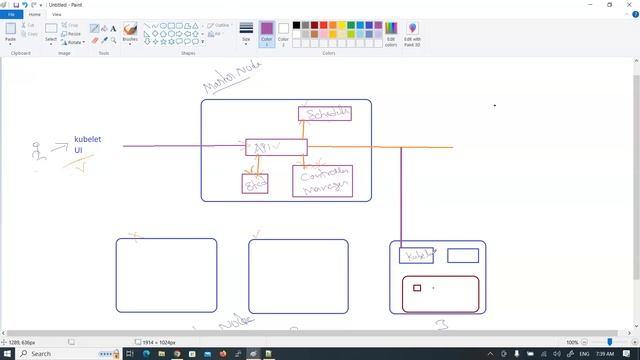Choose the Triangle shape
This screenshot has height=360, width=640.
195,26
